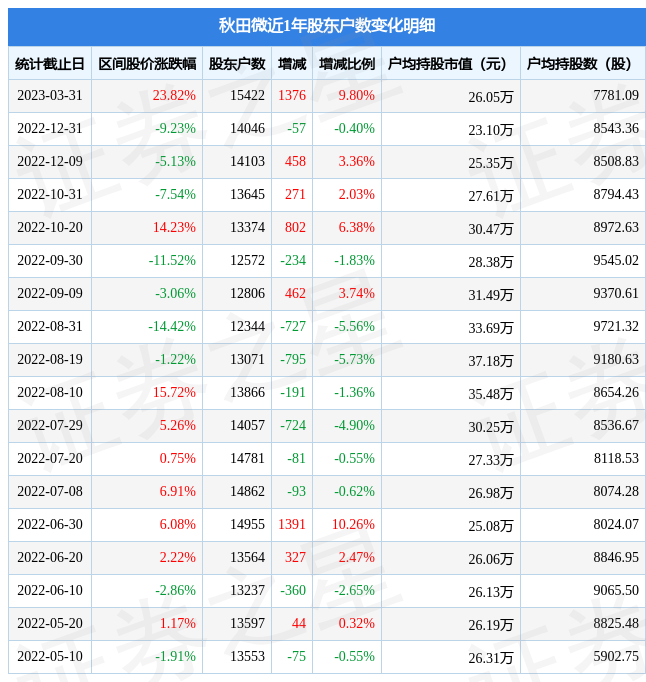
Task: Select the ratio value 9.80%
Action: coord(357,95)
